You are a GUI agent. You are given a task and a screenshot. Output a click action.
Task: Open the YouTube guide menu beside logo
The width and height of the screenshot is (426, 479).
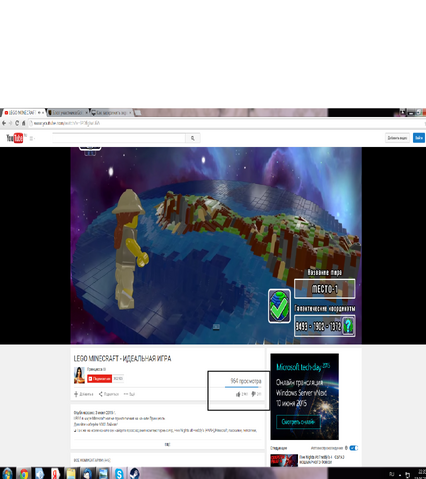click(x=32, y=138)
